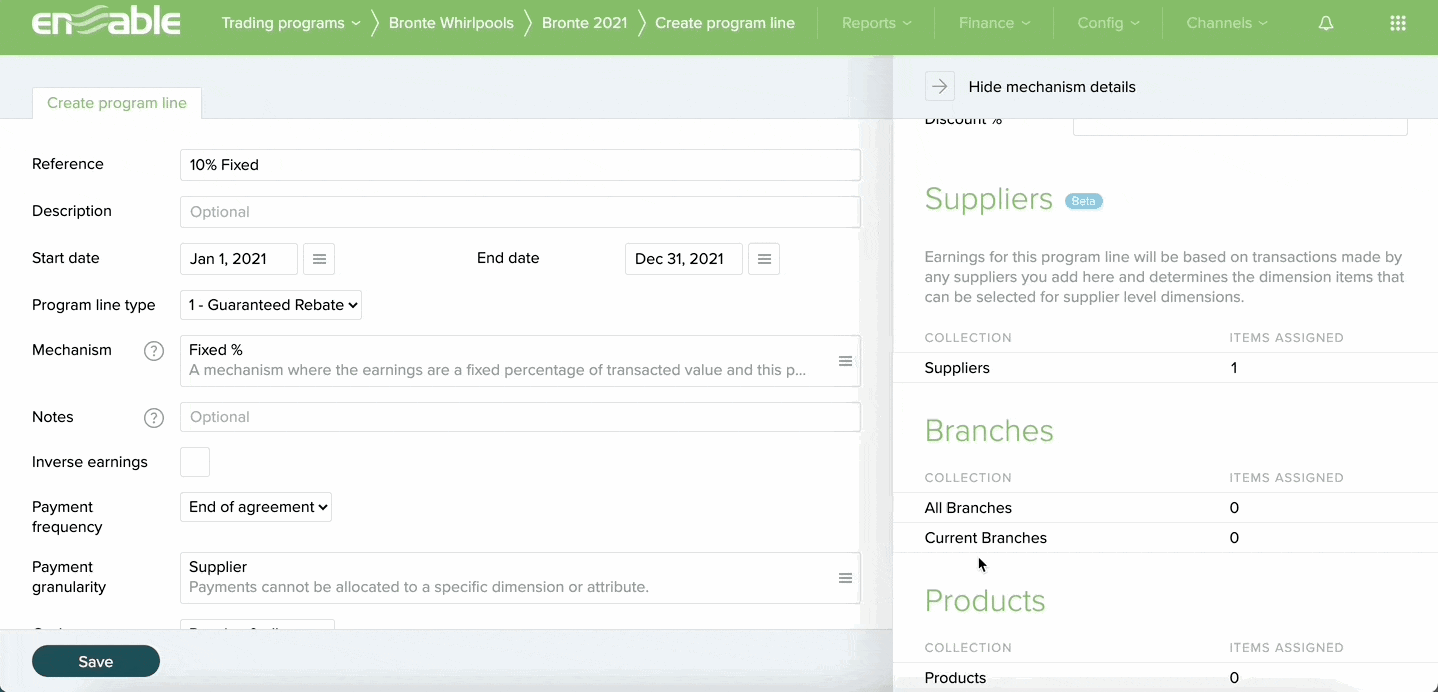Open the Payment granularity list icon
1438x692 pixels.
pyautogui.click(x=845, y=578)
